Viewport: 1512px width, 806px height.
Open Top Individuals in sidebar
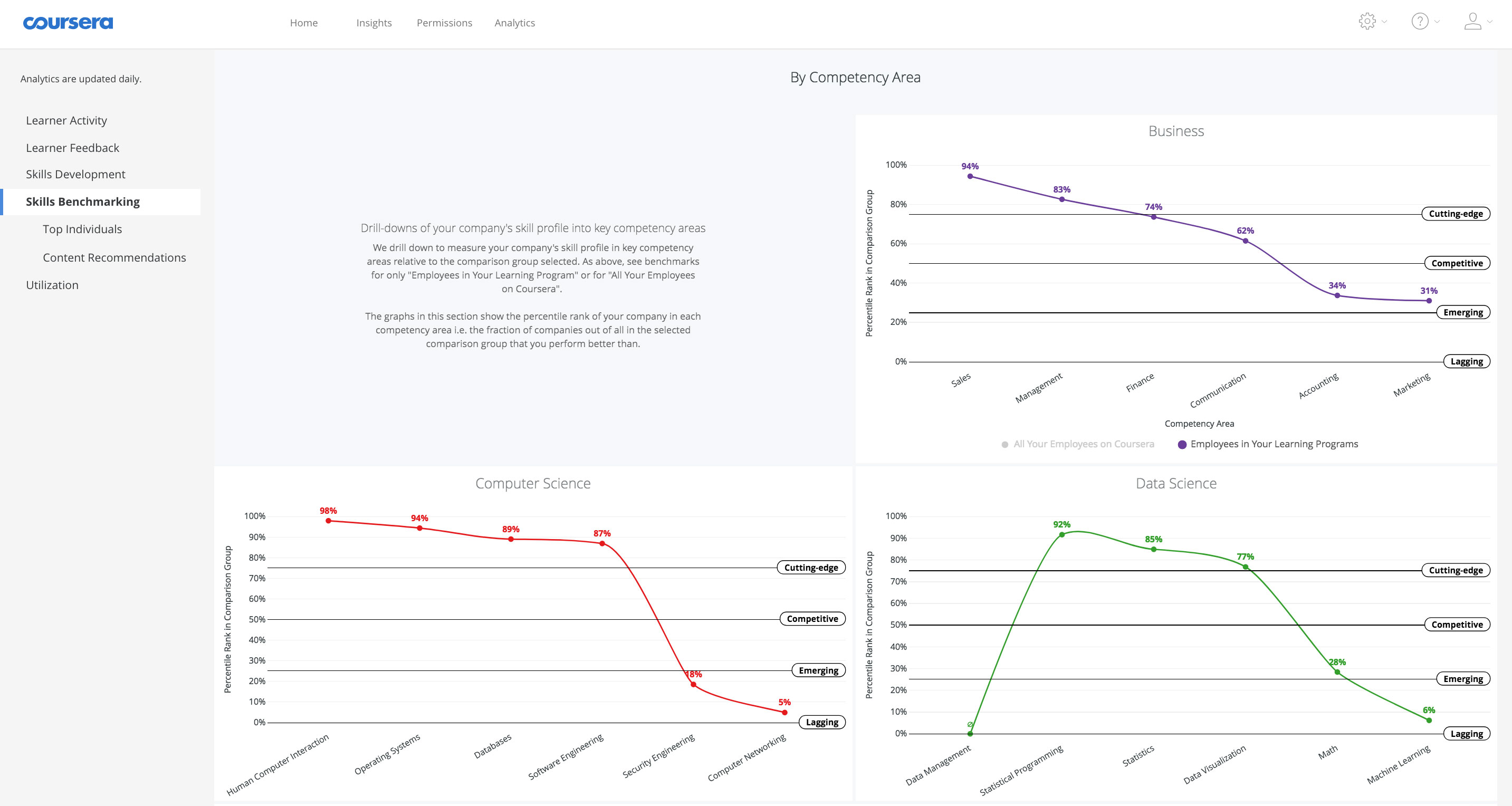pos(82,229)
